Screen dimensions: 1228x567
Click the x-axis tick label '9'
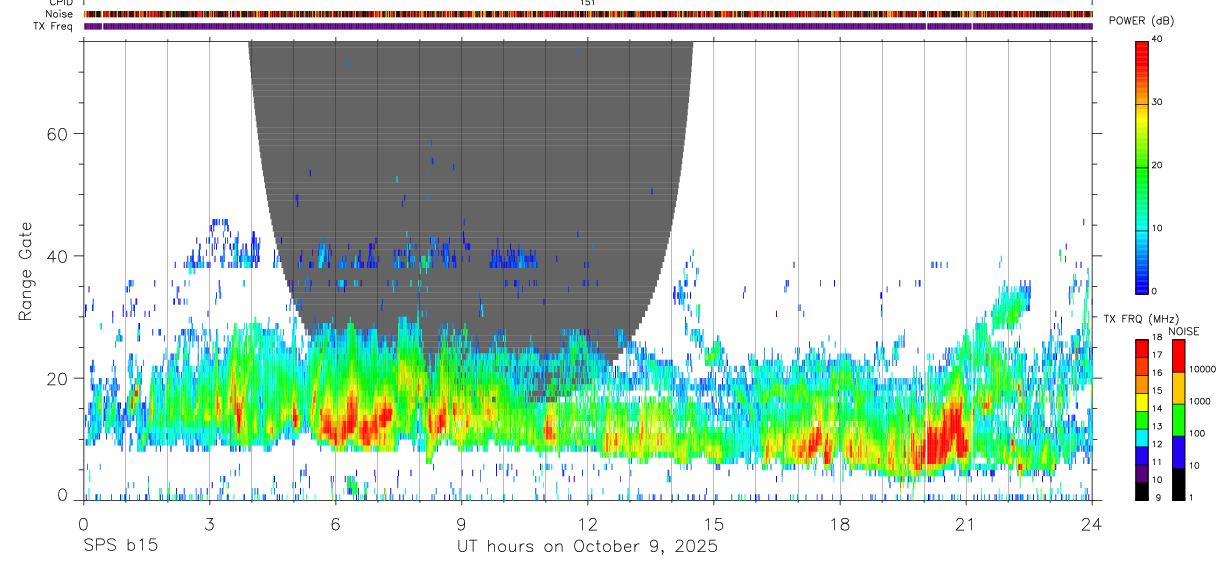tap(462, 523)
